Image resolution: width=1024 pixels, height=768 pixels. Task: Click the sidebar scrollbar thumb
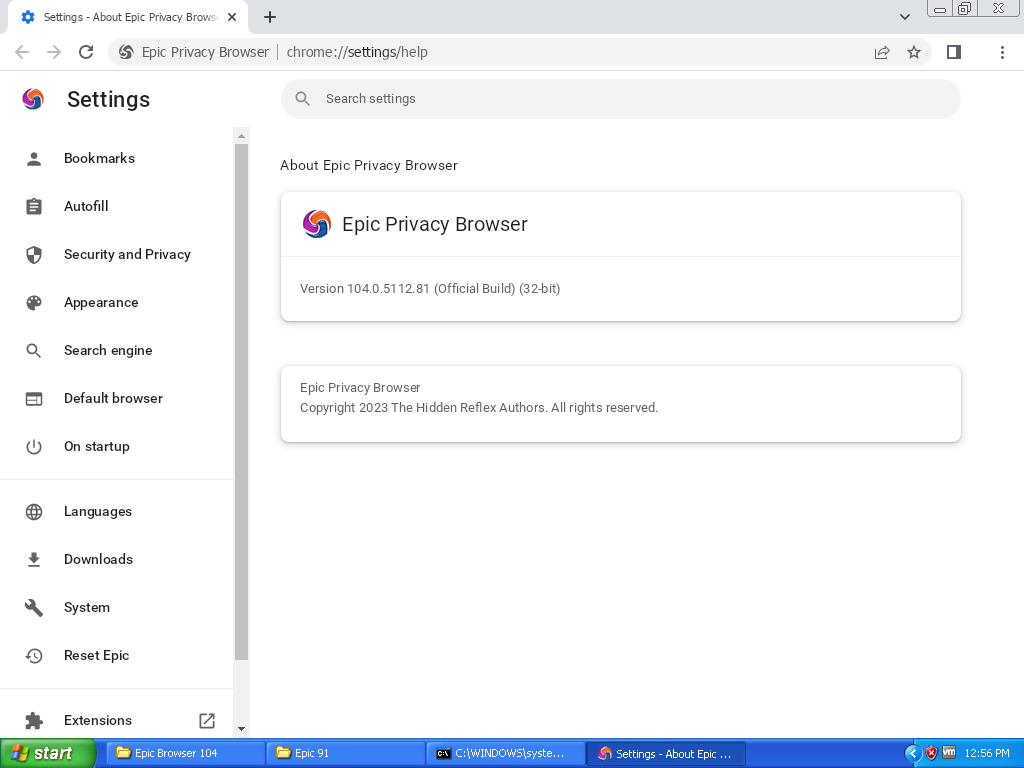click(241, 402)
